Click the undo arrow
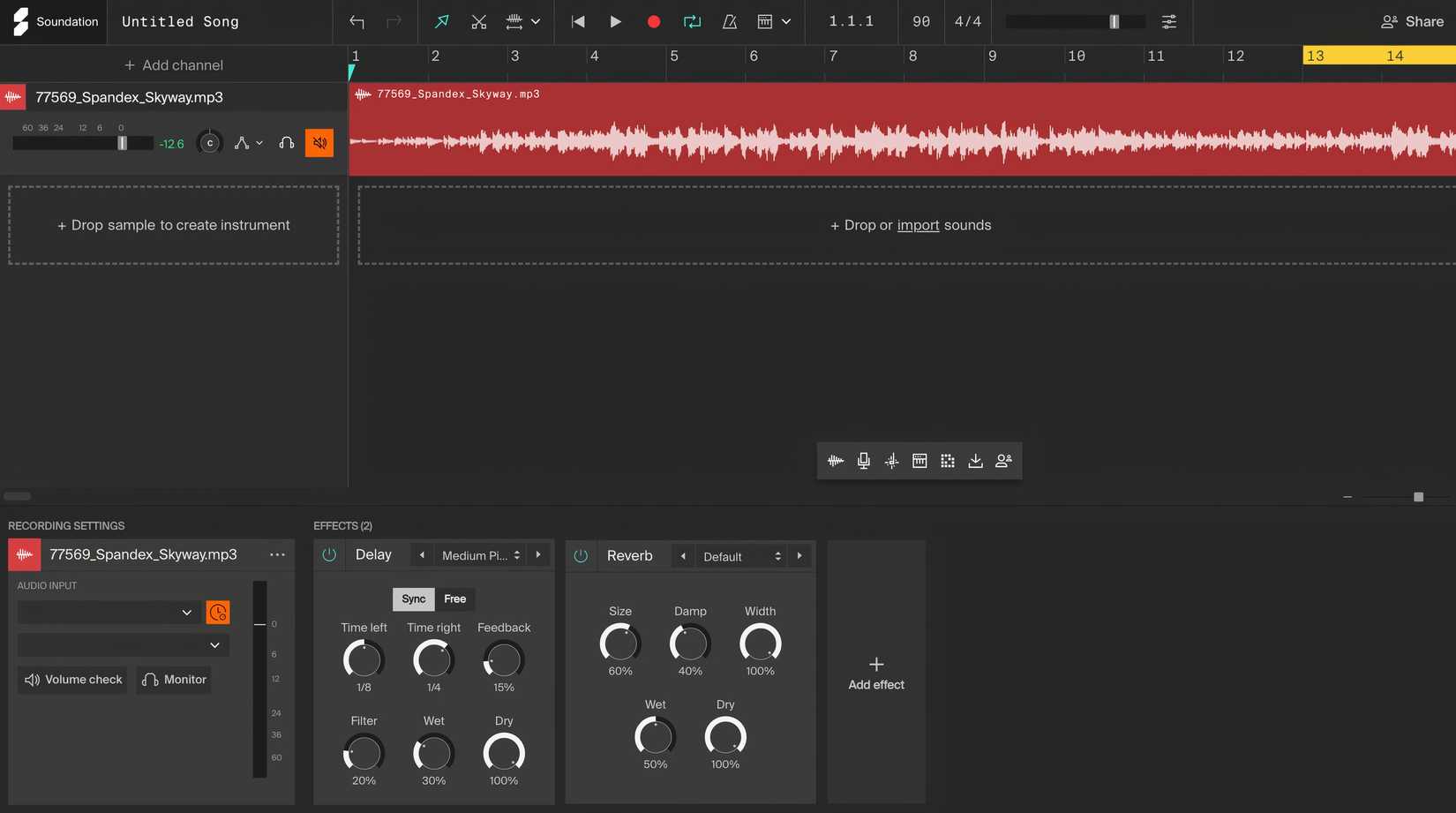 coord(356,22)
